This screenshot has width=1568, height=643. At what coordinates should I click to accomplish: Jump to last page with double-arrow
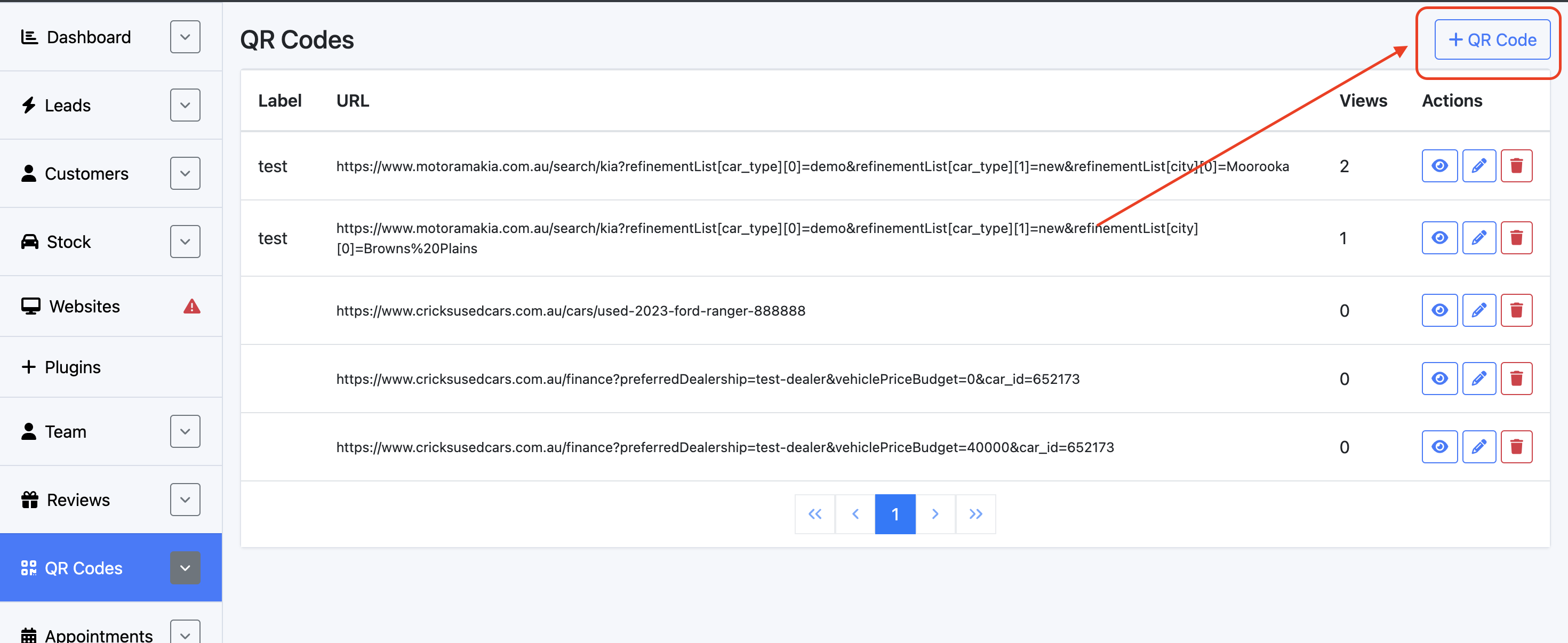(975, 514)
